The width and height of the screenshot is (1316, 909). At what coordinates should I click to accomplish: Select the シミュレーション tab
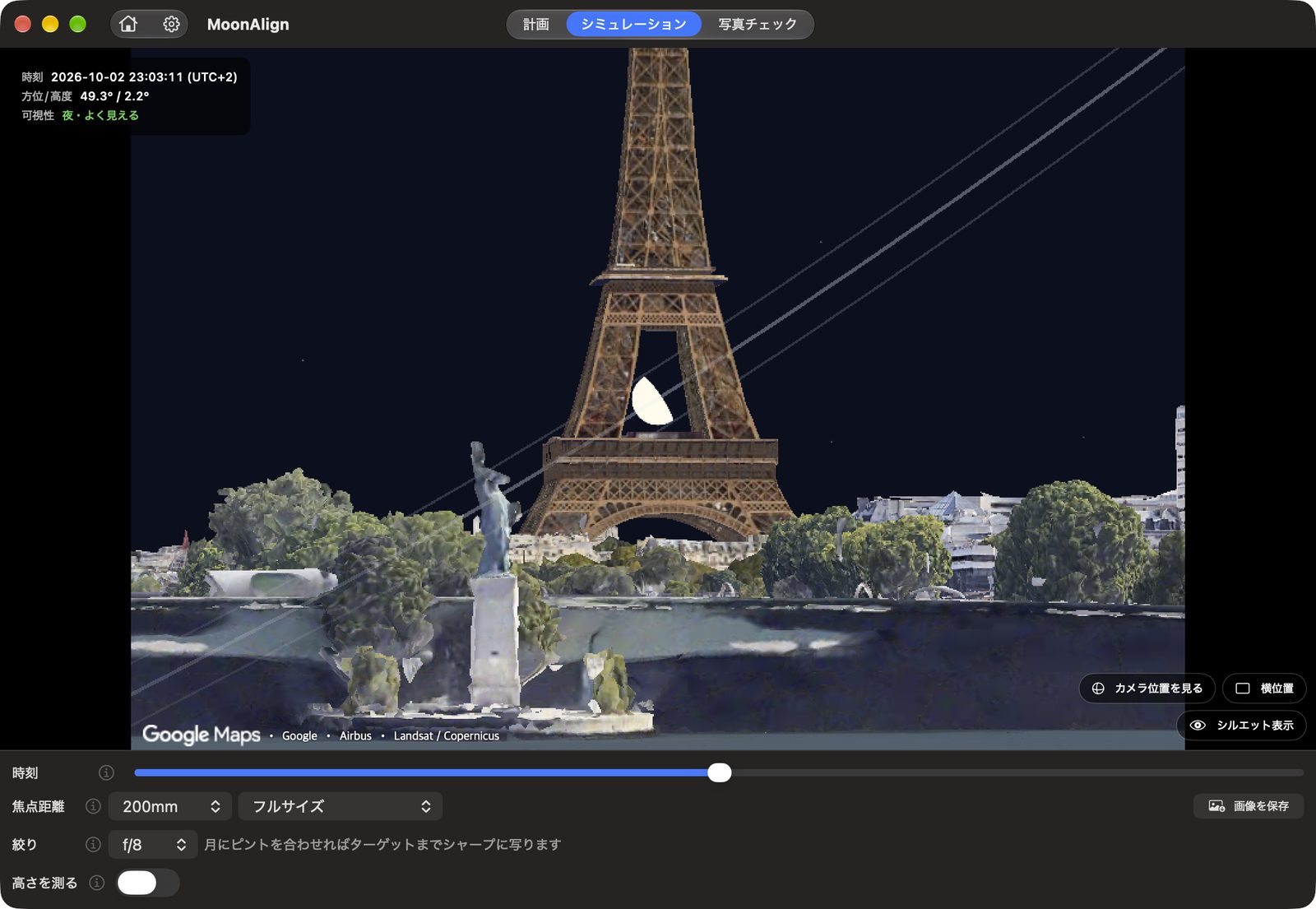pyautogui.click(x=633, y=24)
